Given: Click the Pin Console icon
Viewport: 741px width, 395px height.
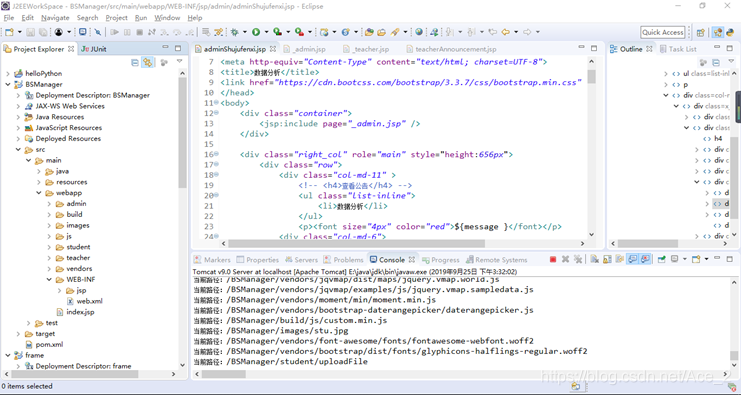Looking at the screenshot, I should pos(662,259).
